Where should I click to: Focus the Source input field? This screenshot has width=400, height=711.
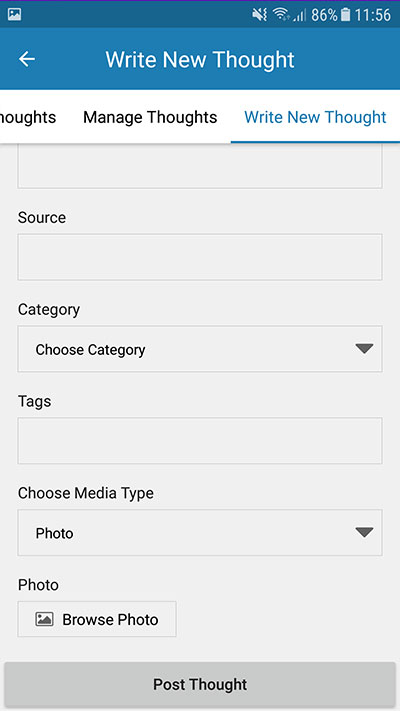click(200, 257)
